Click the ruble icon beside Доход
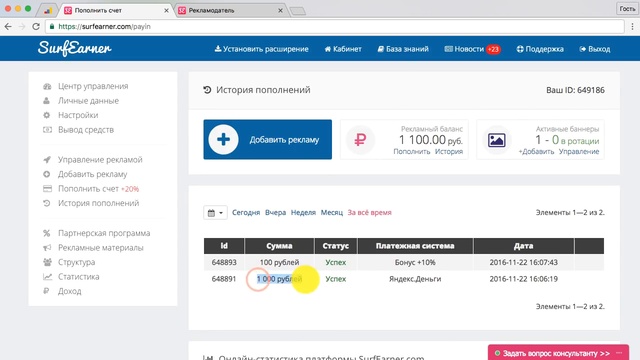Image resolution: width=640 pixels, height=360 pixels. [46, 291]
